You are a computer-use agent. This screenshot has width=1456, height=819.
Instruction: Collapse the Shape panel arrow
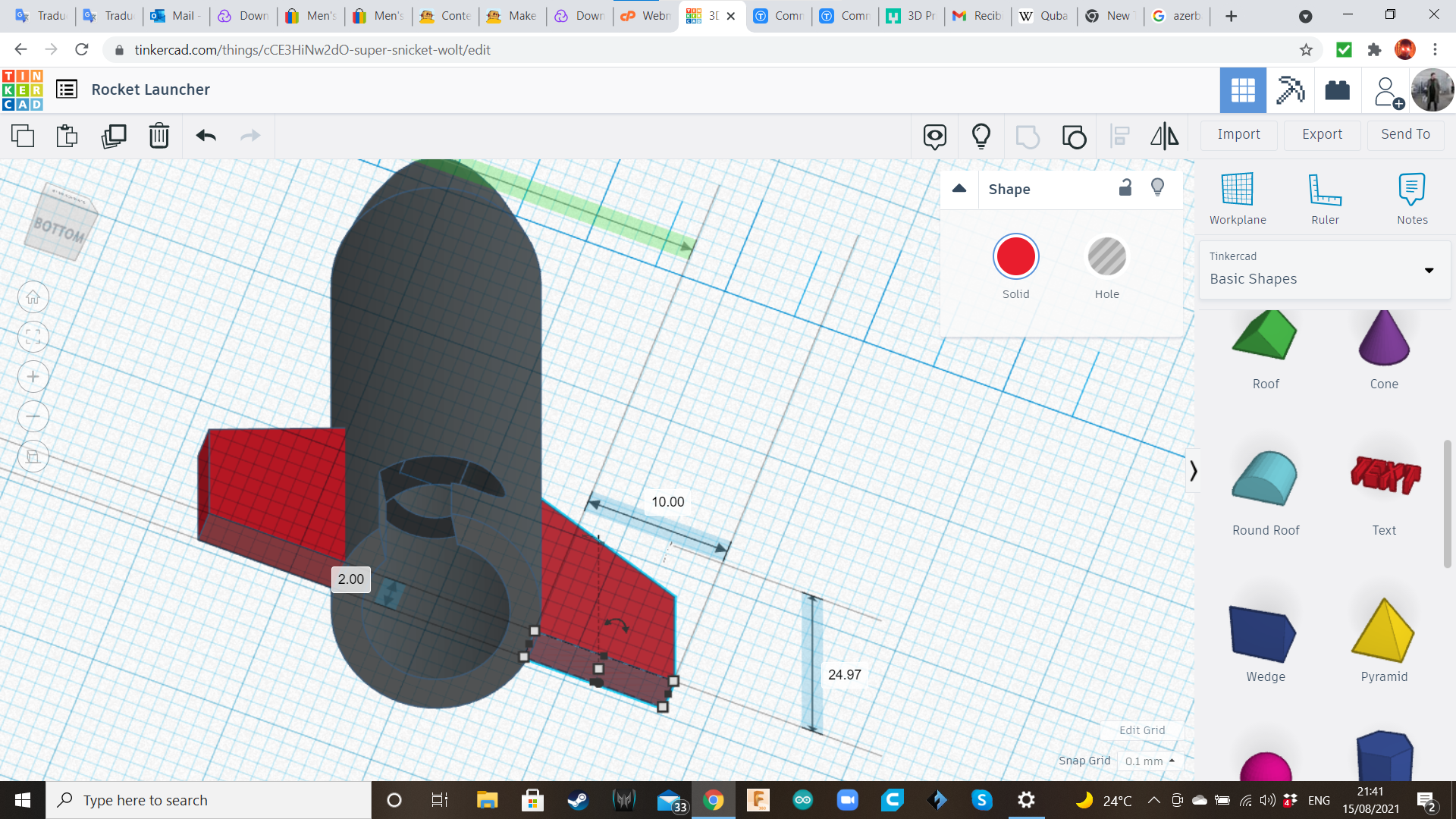coord(959,188)
